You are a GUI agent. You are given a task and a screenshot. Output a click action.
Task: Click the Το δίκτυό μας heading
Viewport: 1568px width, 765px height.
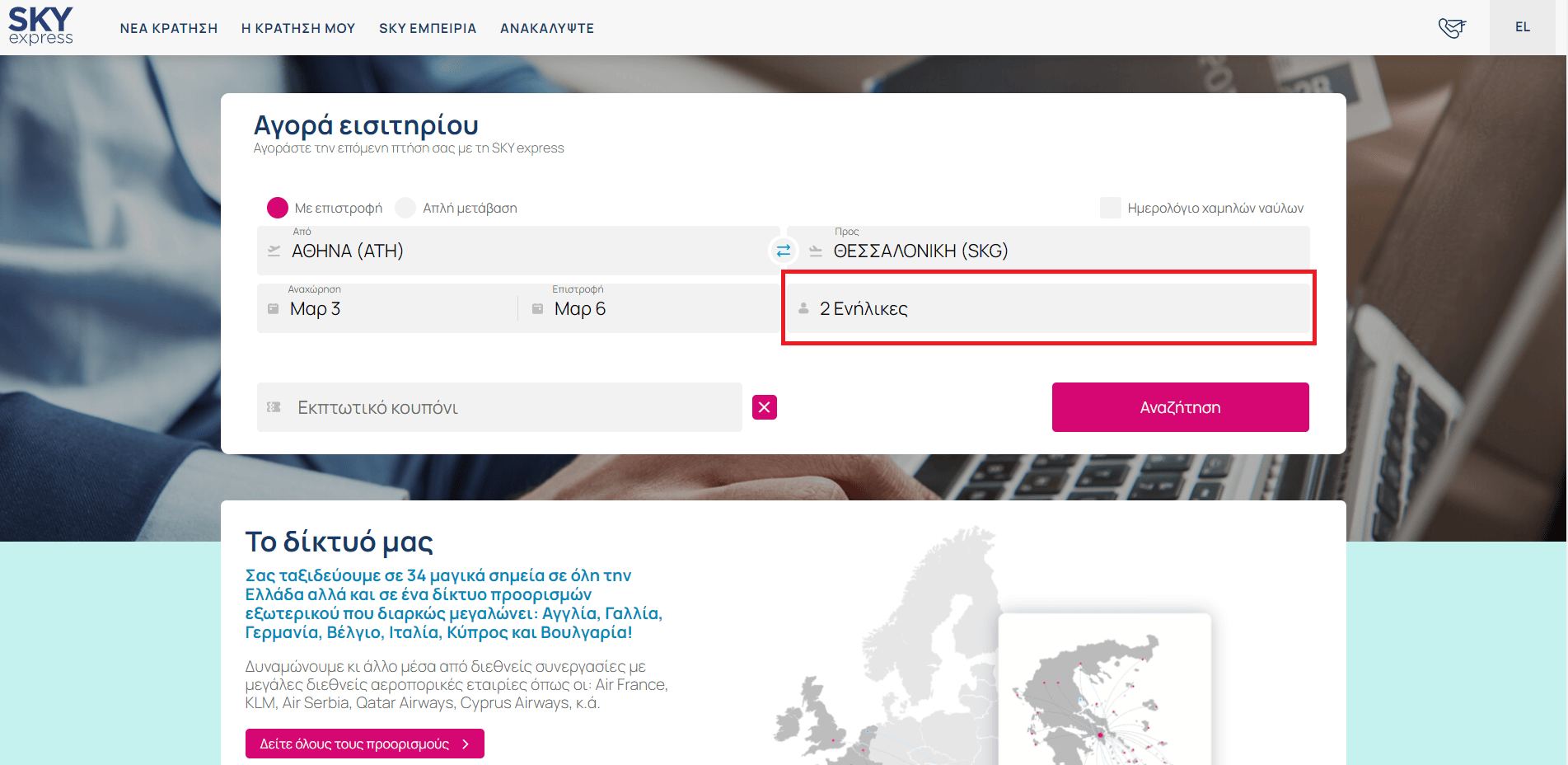(339, 542)
